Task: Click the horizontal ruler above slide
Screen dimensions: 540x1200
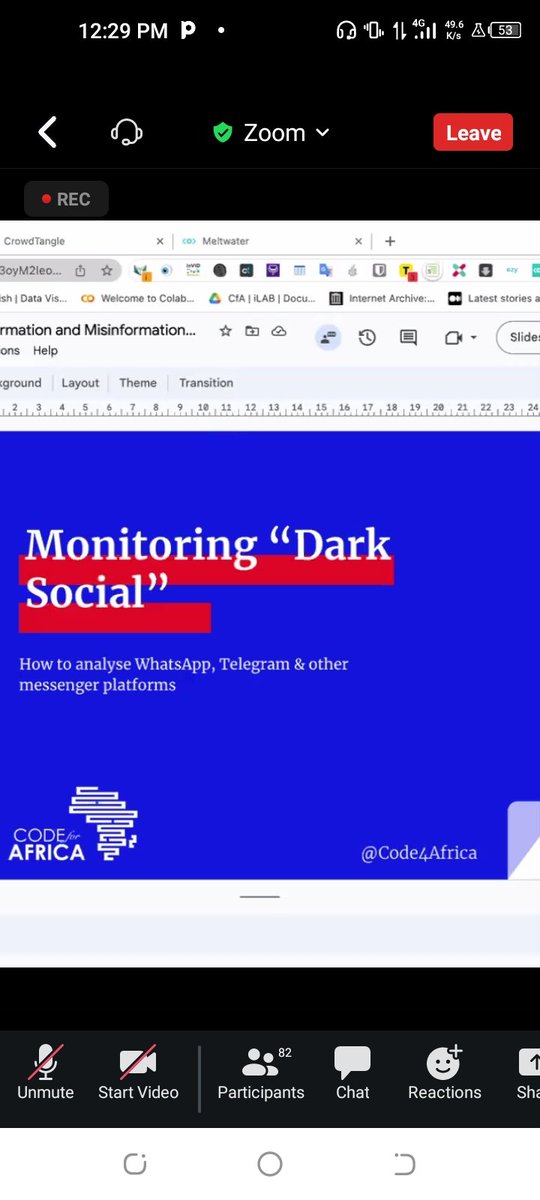Action: pos(270,409)
